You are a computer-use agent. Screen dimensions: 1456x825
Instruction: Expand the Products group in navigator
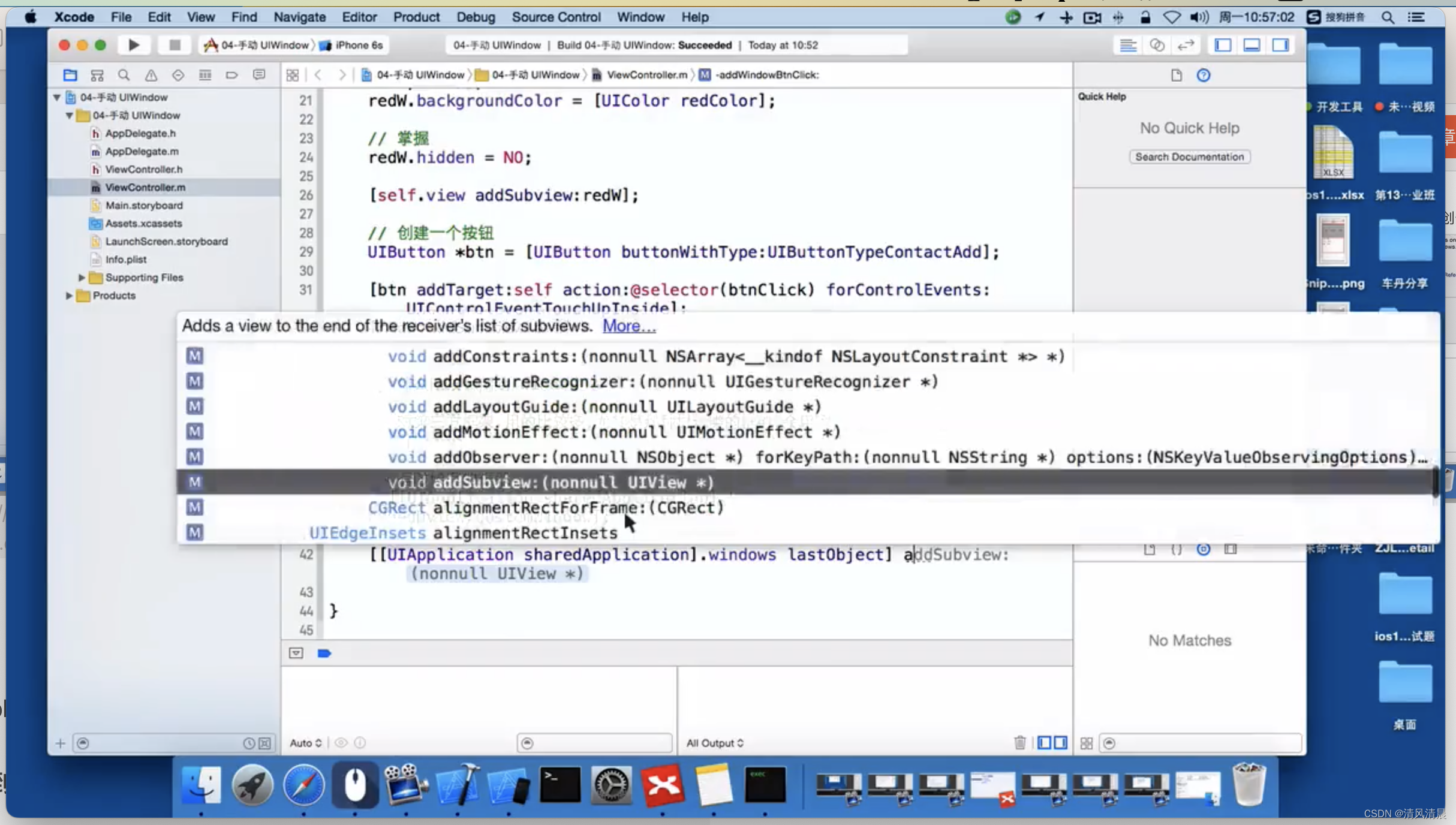pos(69,295)
